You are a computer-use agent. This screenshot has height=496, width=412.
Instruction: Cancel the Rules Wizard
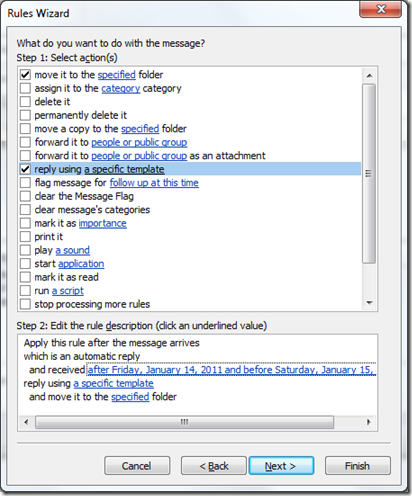point(137,466)
